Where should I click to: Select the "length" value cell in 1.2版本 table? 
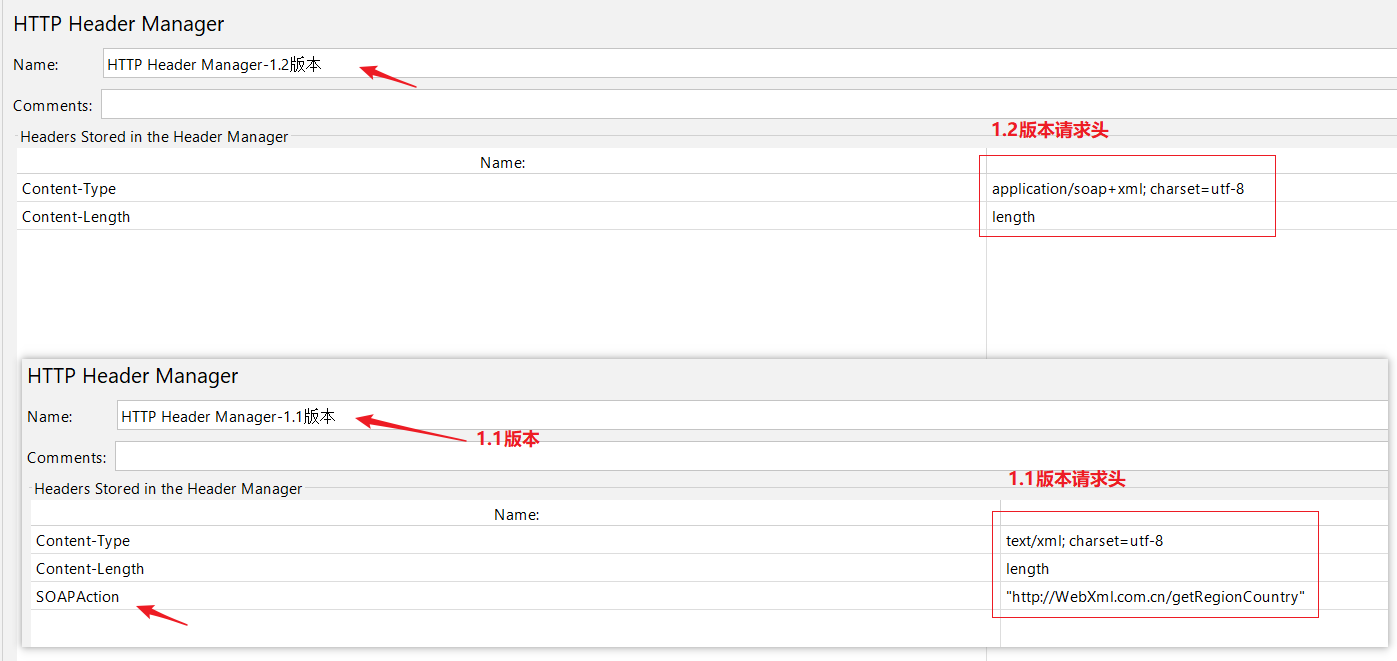[1013, 217]
